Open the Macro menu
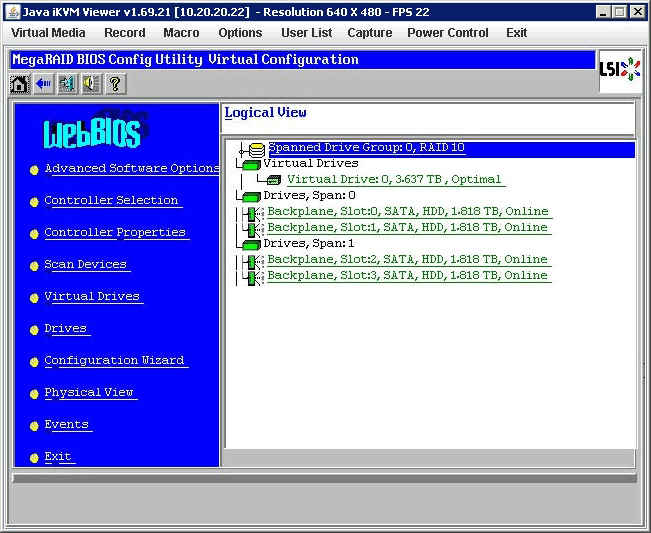Viewport: 651px width, 533px height. pos(181,33)
